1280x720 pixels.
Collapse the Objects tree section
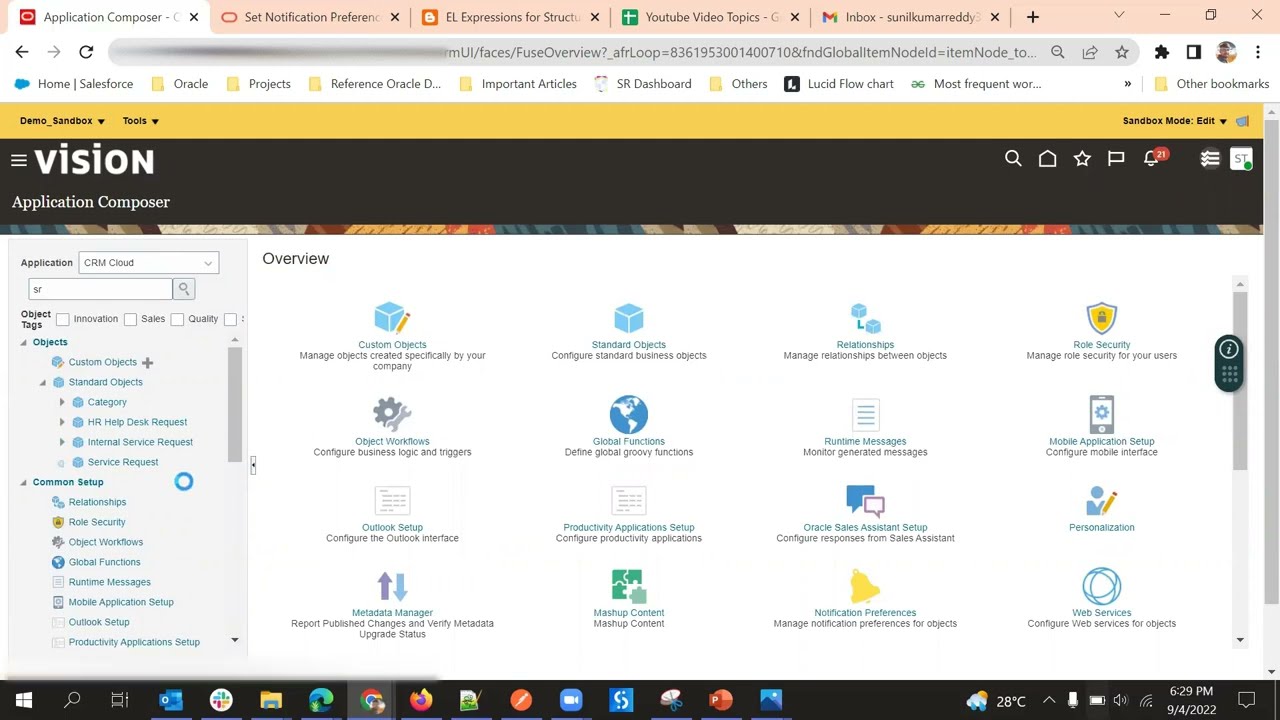(x=23, y=342)
